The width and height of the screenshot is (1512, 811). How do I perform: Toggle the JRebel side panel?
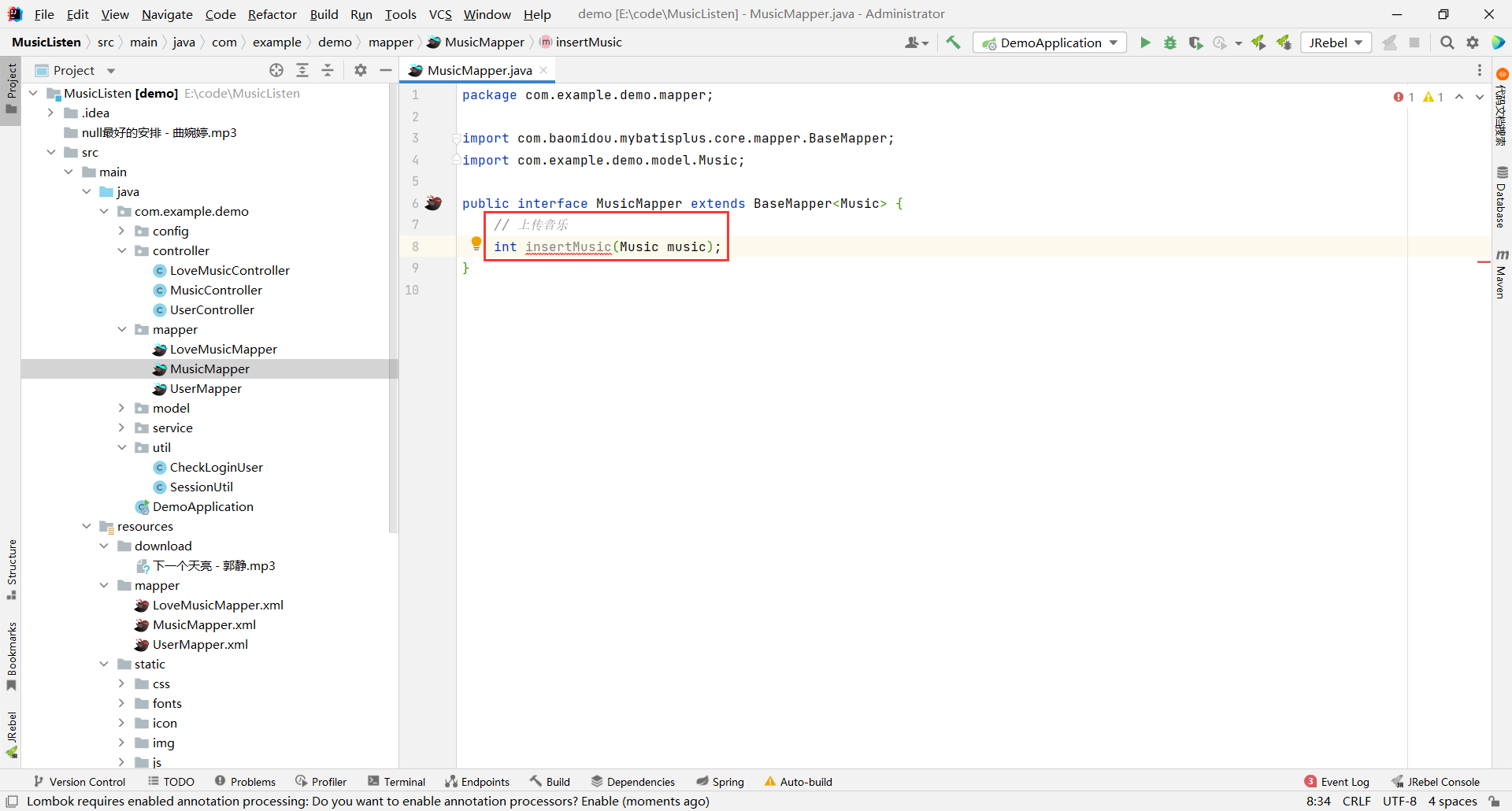[x=11, y=735]
